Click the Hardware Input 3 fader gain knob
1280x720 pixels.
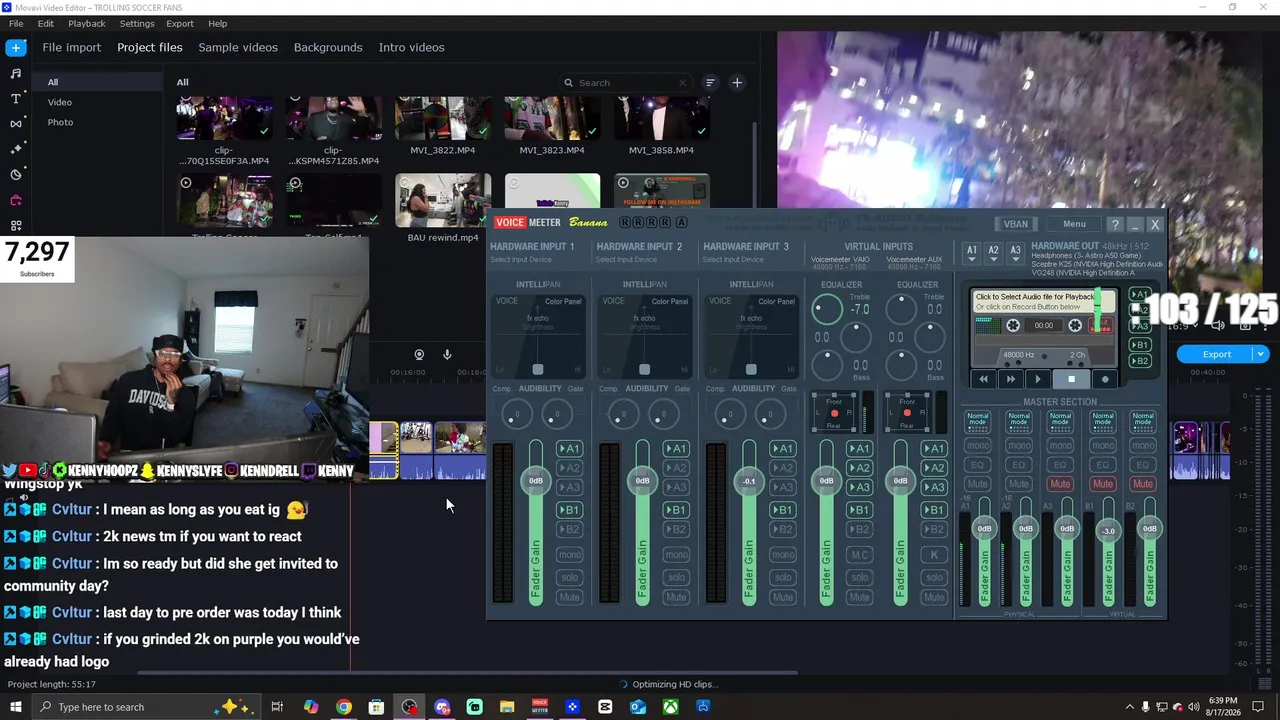[x=749, y=481]
